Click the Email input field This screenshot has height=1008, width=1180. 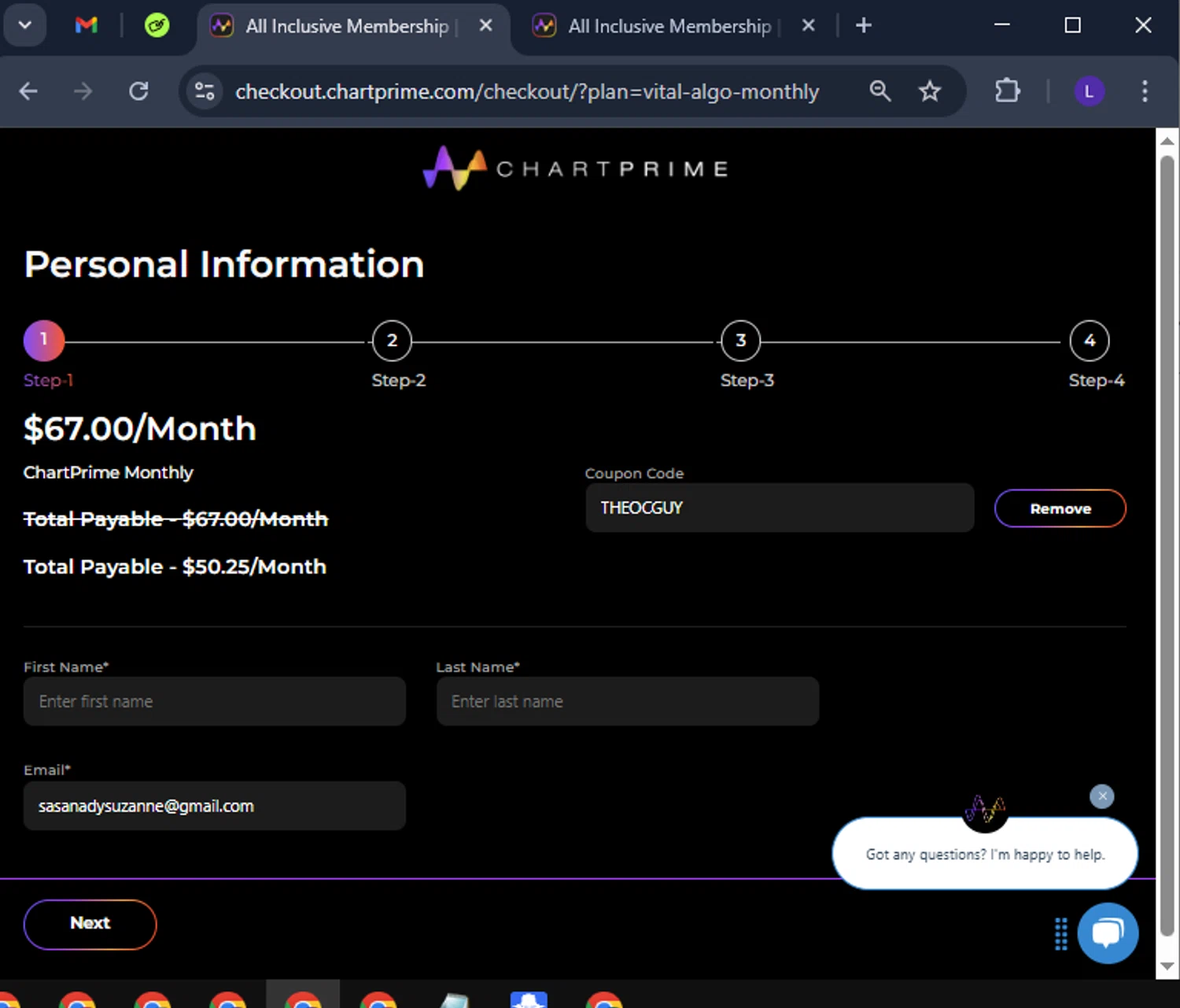pos(215,806)
